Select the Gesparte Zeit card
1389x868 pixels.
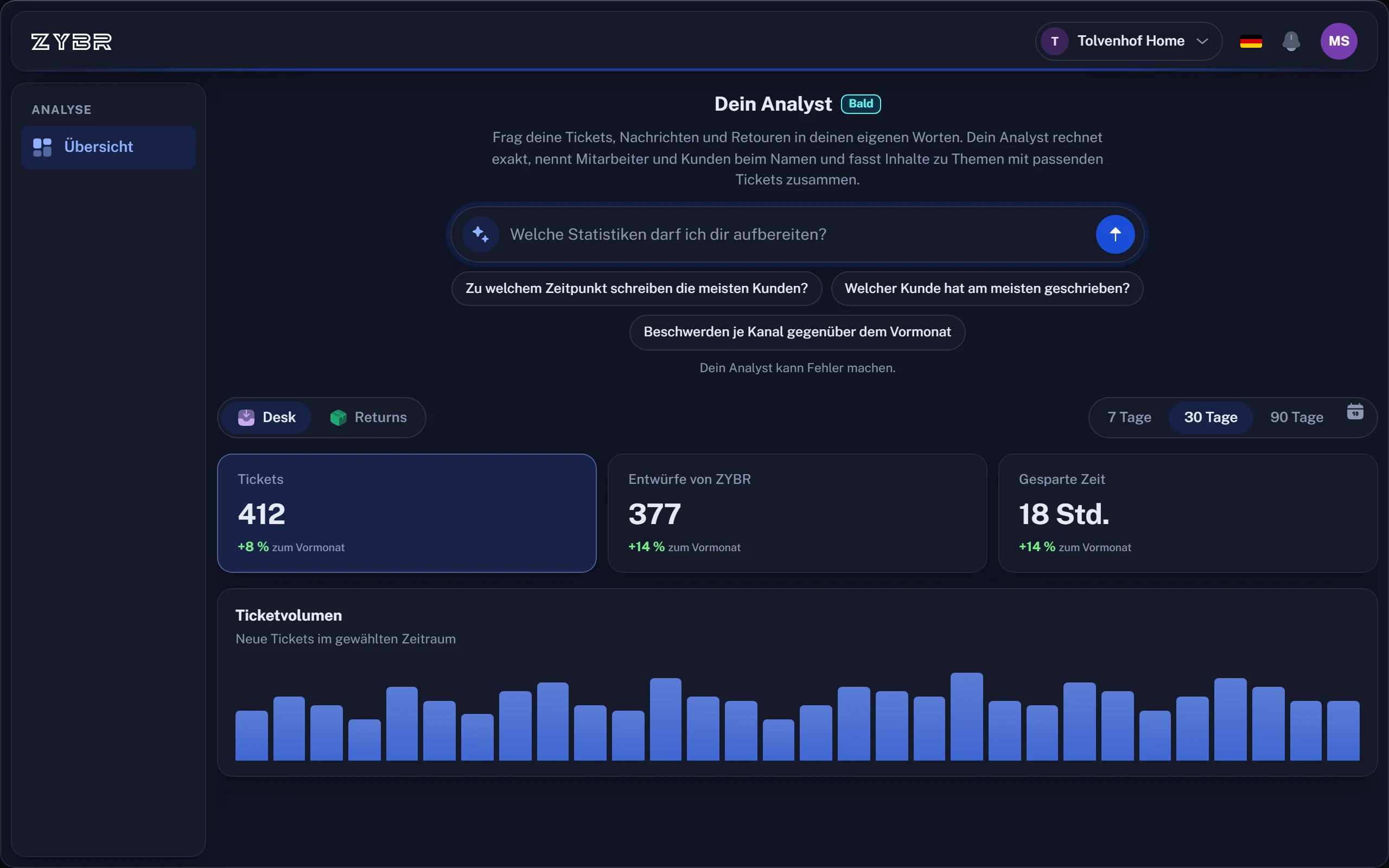click(1188, 513)
